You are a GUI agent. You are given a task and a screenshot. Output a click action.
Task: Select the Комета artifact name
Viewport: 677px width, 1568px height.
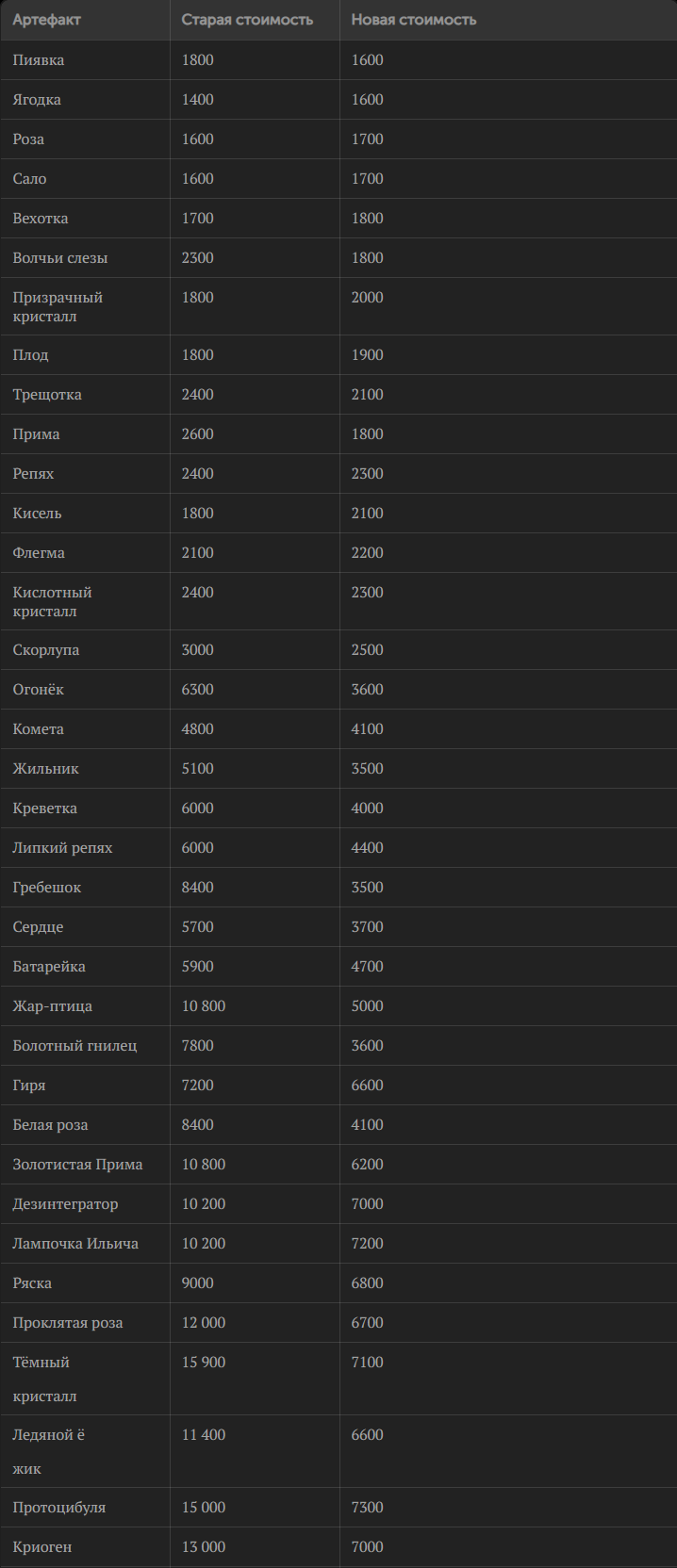pyautogui.click(x=39, y=729)
